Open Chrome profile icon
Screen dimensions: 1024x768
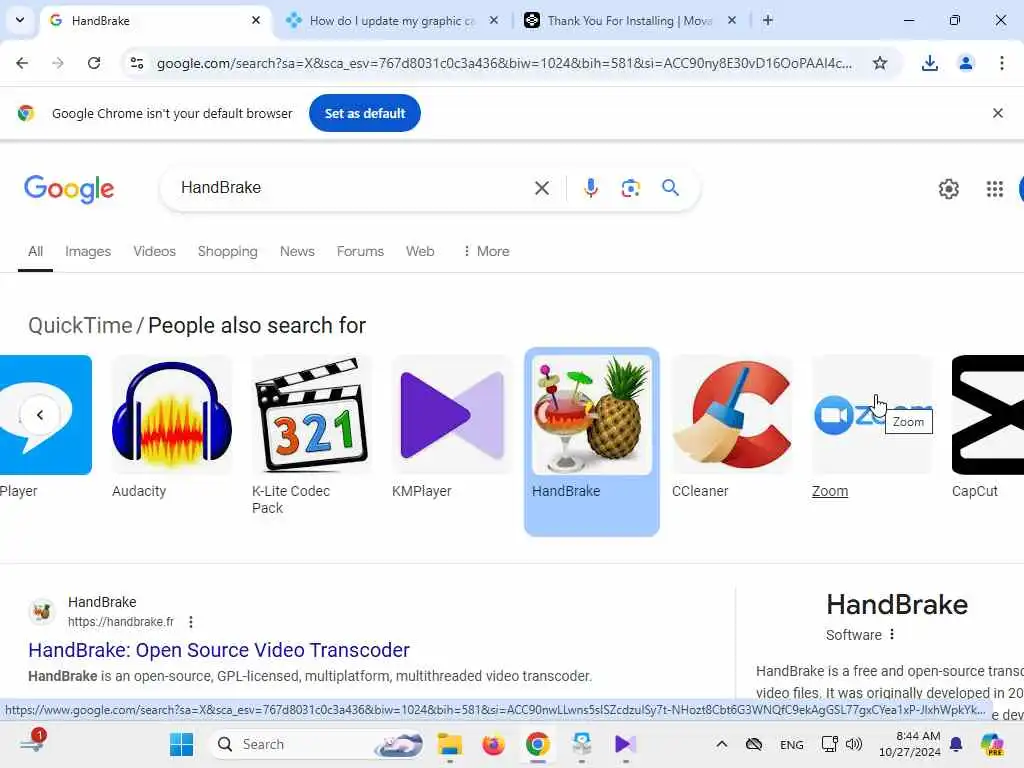965,63
